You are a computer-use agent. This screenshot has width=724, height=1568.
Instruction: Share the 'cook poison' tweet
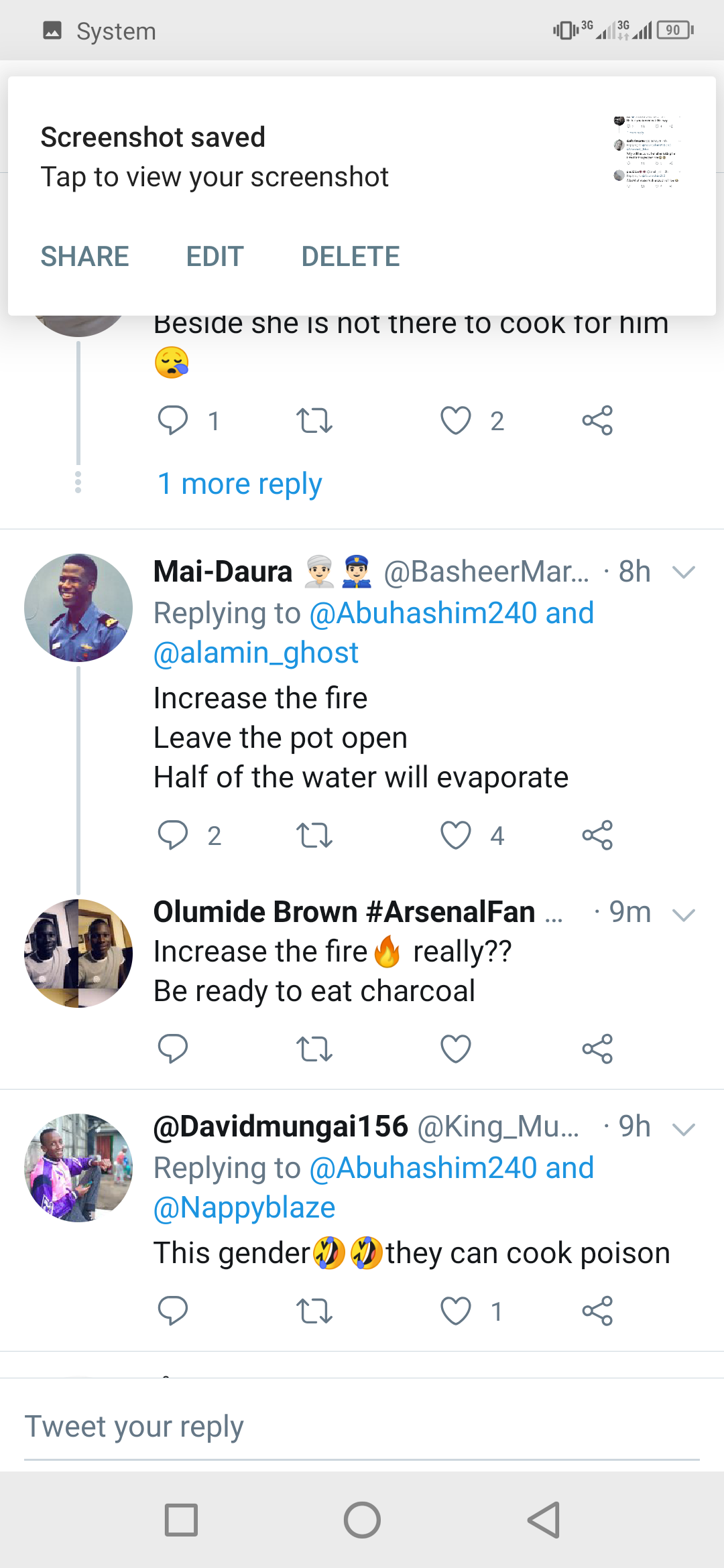(597, 1311)
